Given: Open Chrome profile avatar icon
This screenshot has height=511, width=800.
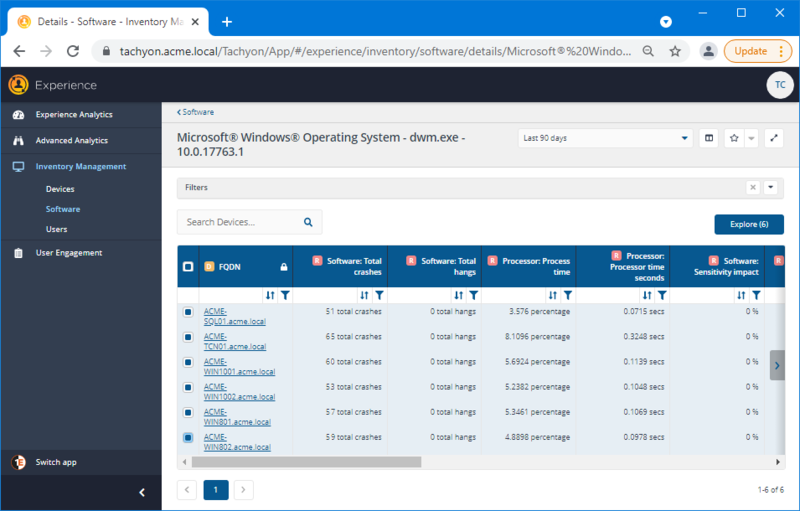Looking at the screenshot, I should (x=708, y=51).
